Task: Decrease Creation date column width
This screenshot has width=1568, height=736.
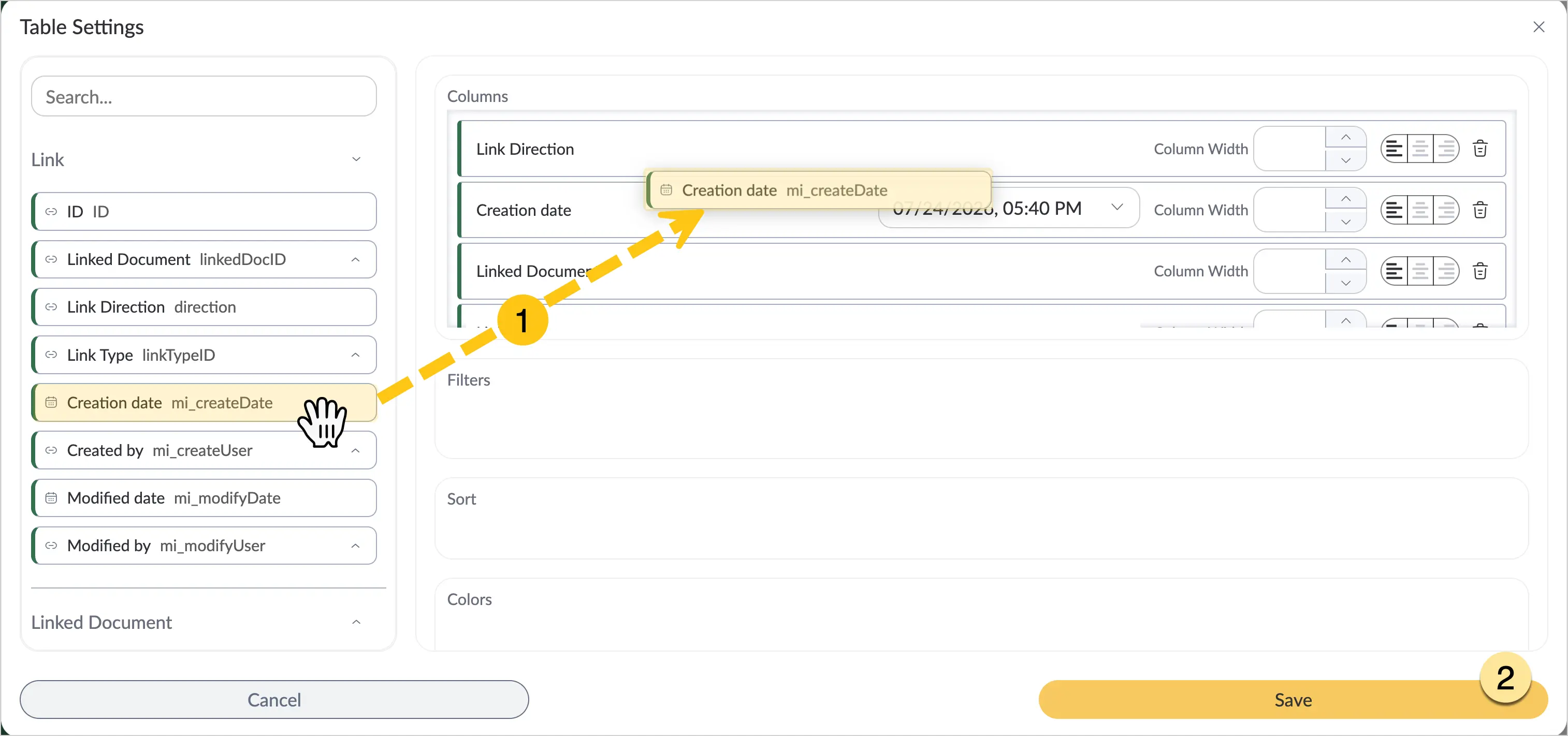Action: click(1346, 222)
